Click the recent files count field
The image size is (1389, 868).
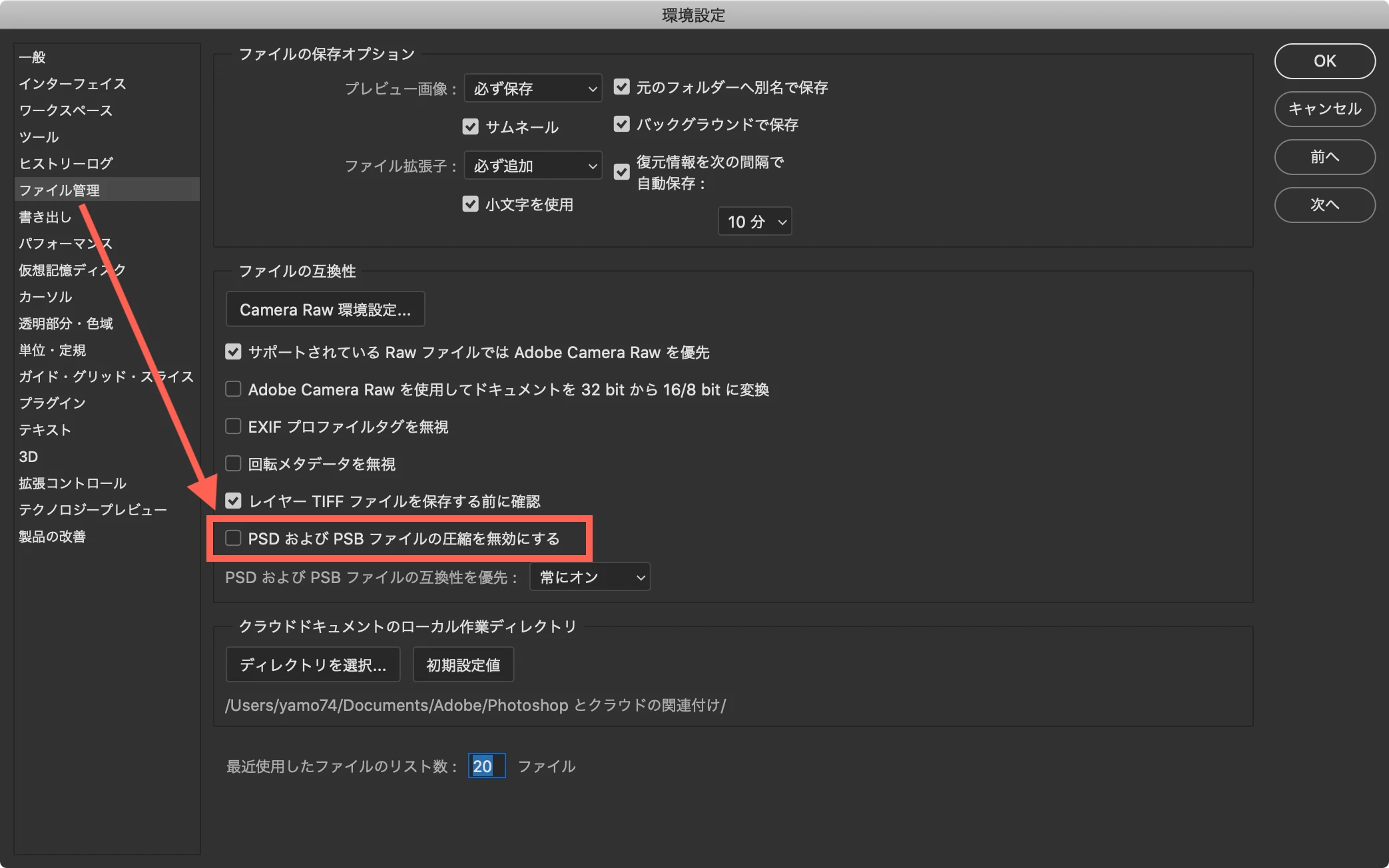tap(486, 765)
